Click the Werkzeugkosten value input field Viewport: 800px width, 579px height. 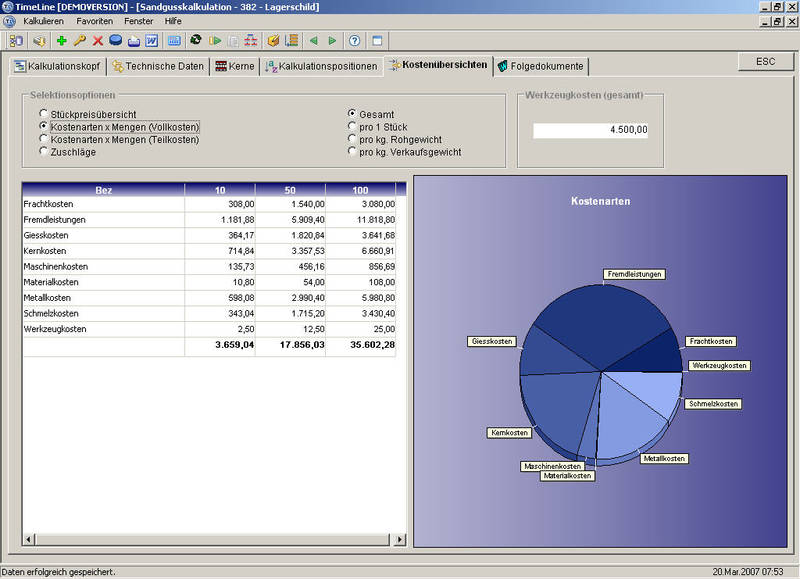[x=591, y=130]
